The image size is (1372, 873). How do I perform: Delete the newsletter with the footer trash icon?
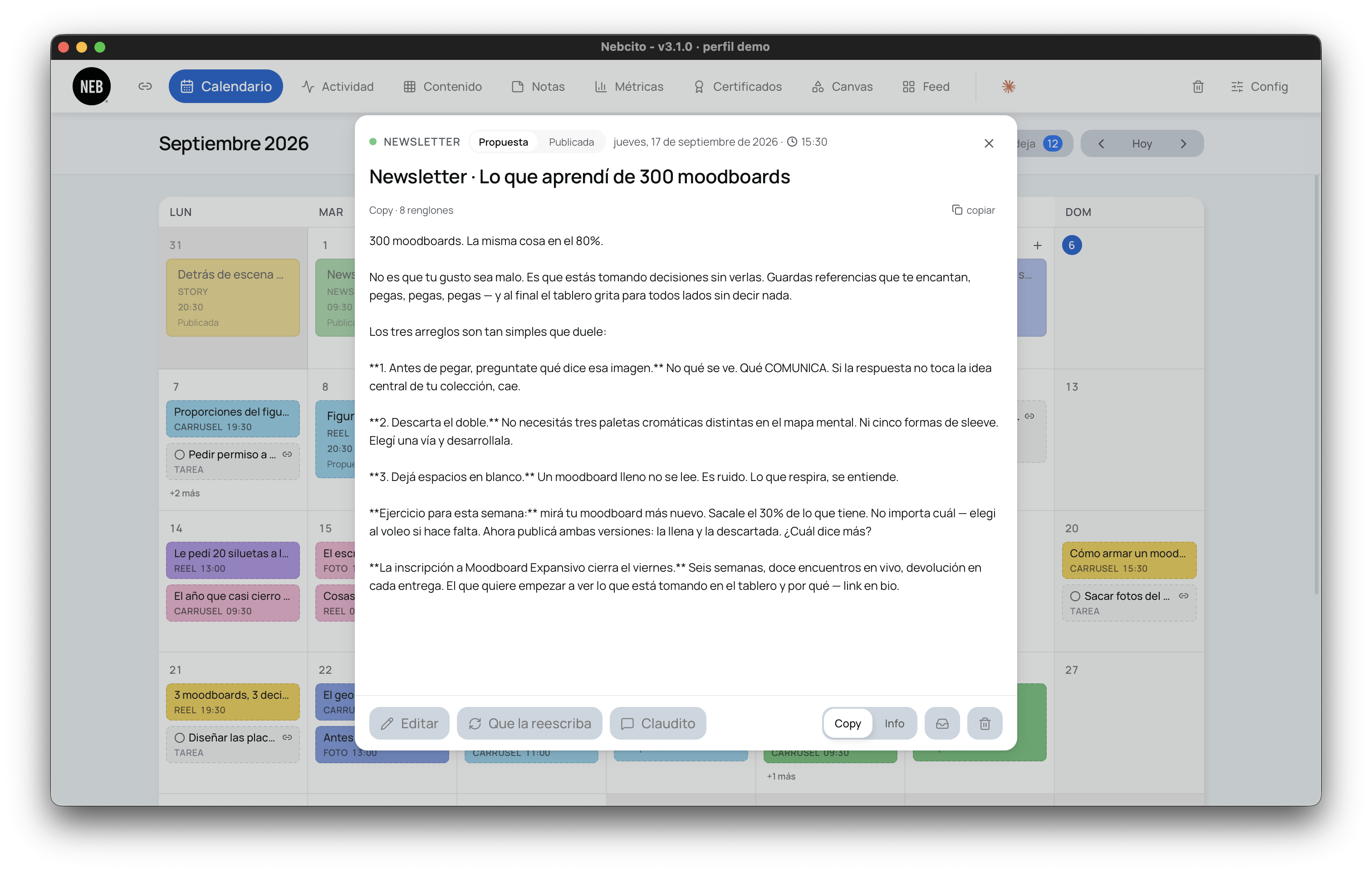click(x=985, y=723)
